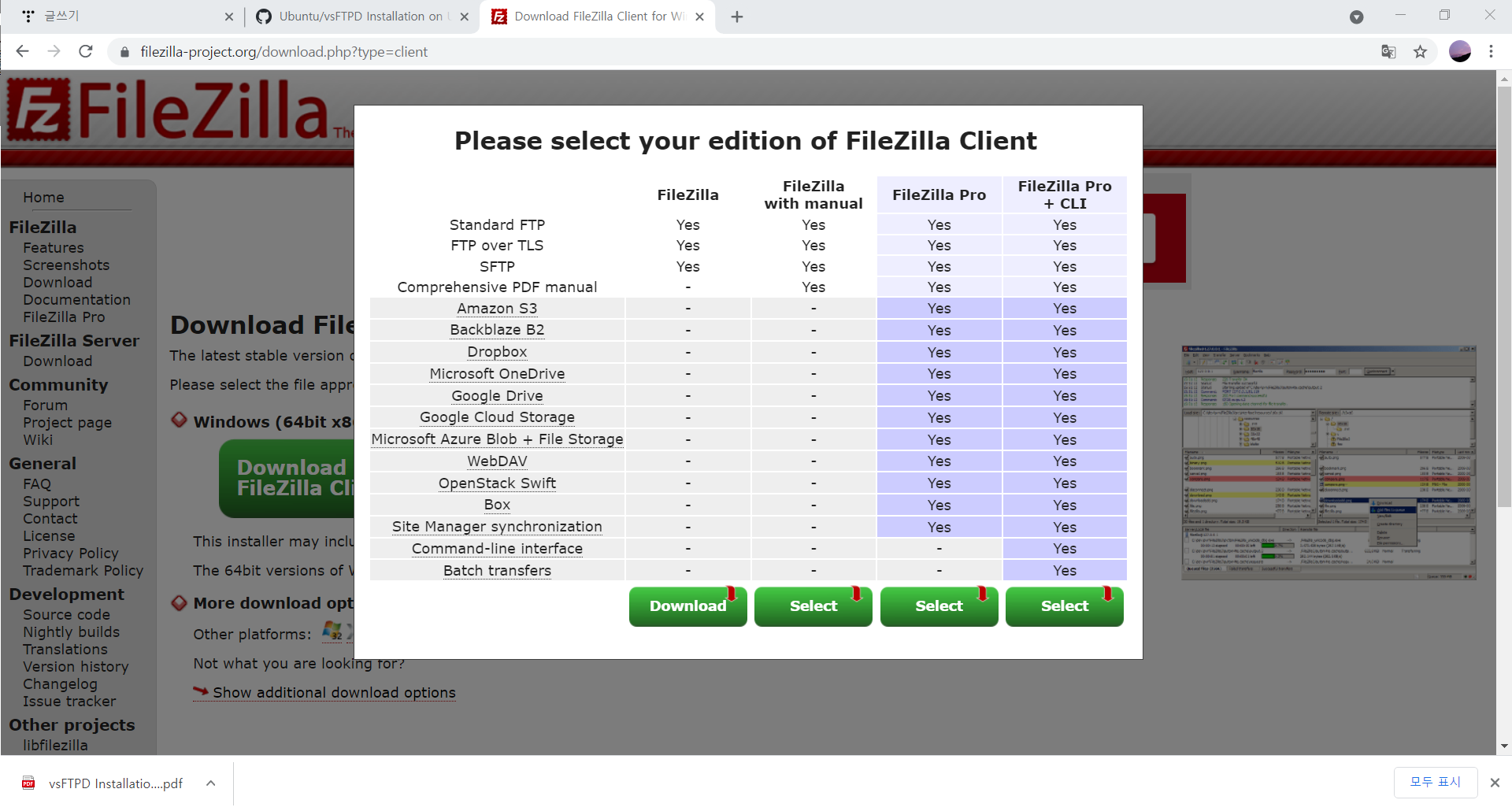View the site security lock icon

point(124,52)
